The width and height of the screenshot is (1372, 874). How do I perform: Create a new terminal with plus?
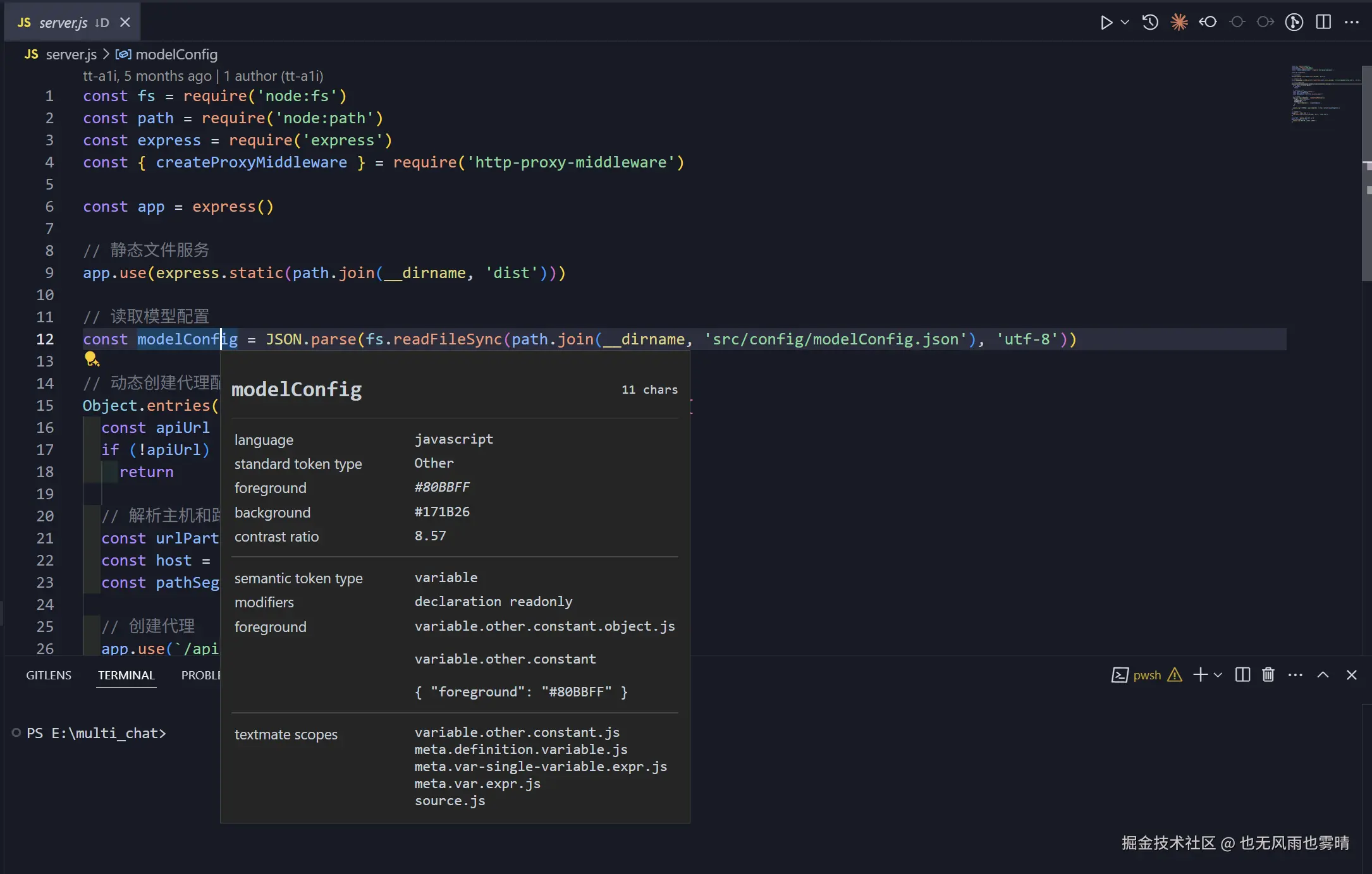pos(1200,675)
